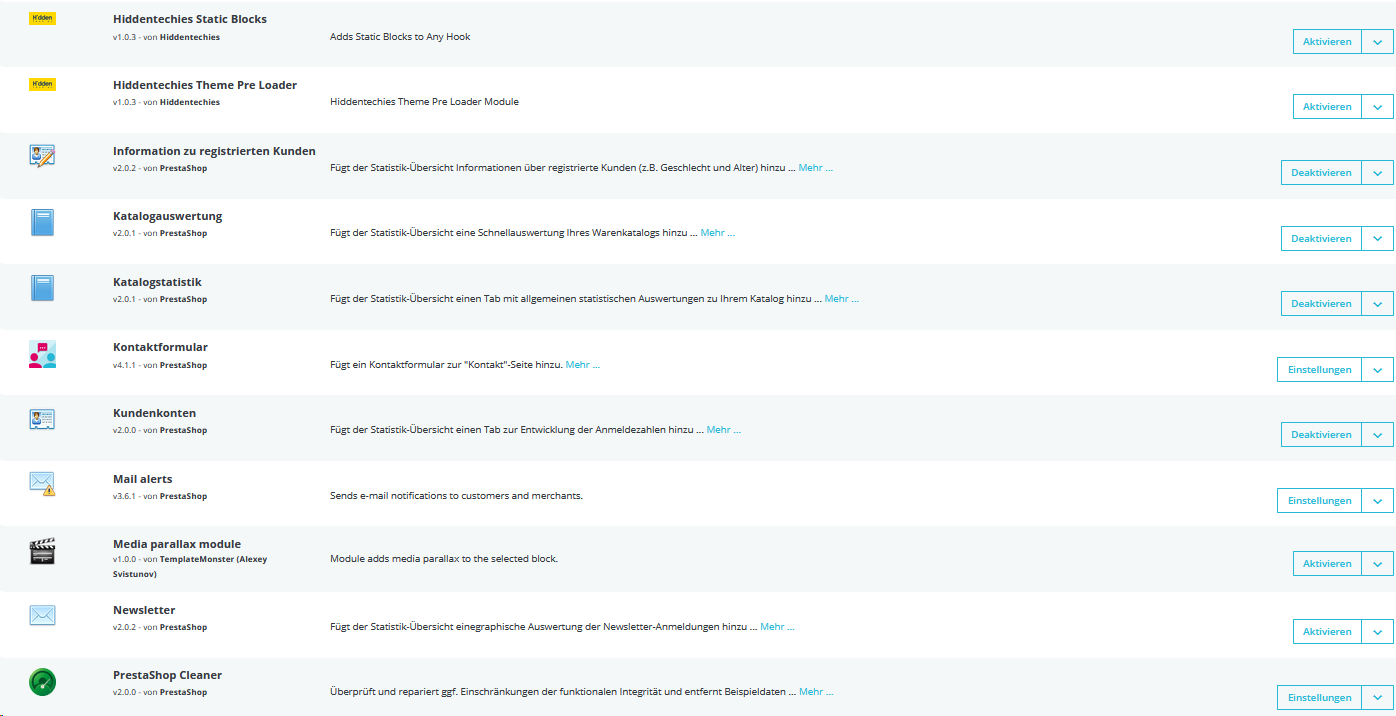This screenshot has width=1396, height=716.
Task: Click the Hiddentechies Theme Pre Loader title
Action: 205,85
